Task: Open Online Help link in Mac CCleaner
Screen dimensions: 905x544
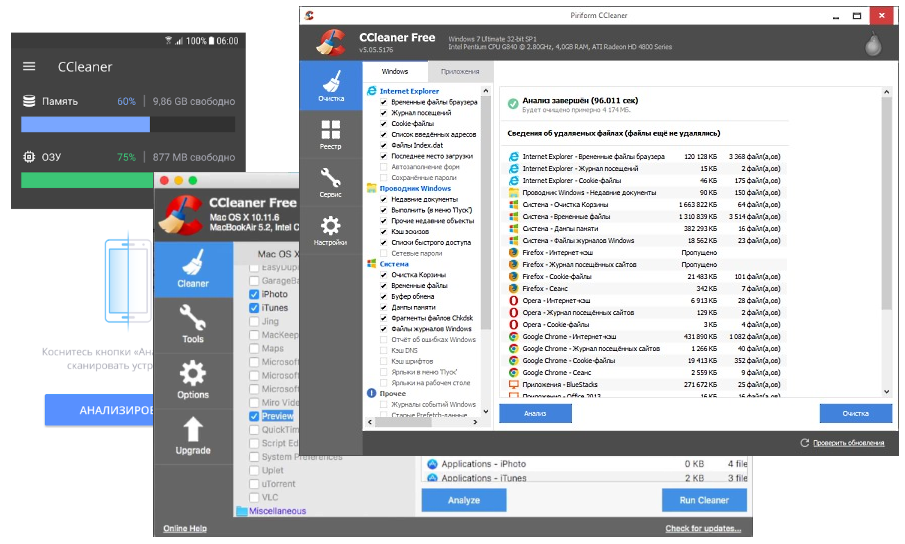Action: 185,528
